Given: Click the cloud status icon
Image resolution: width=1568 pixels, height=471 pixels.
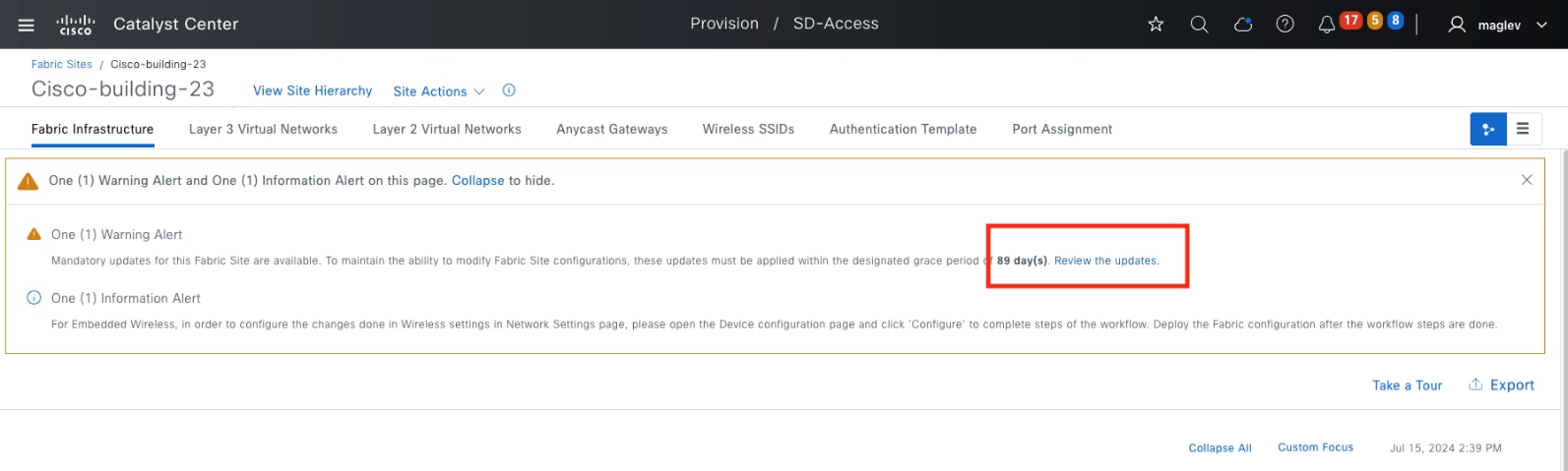Looking at the screenshot, I should click(1242, 25).
